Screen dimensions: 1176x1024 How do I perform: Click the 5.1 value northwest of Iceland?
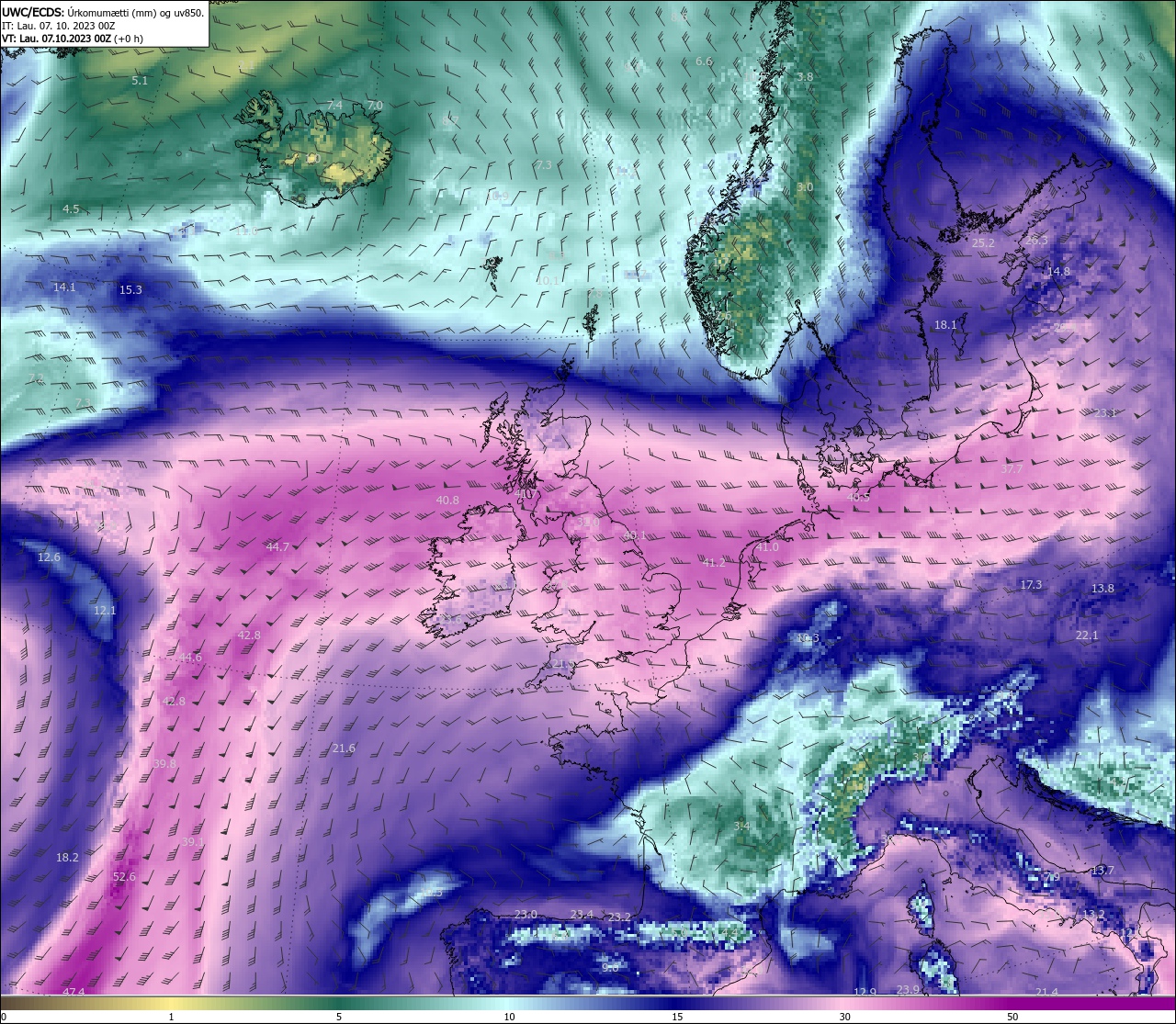140,81
